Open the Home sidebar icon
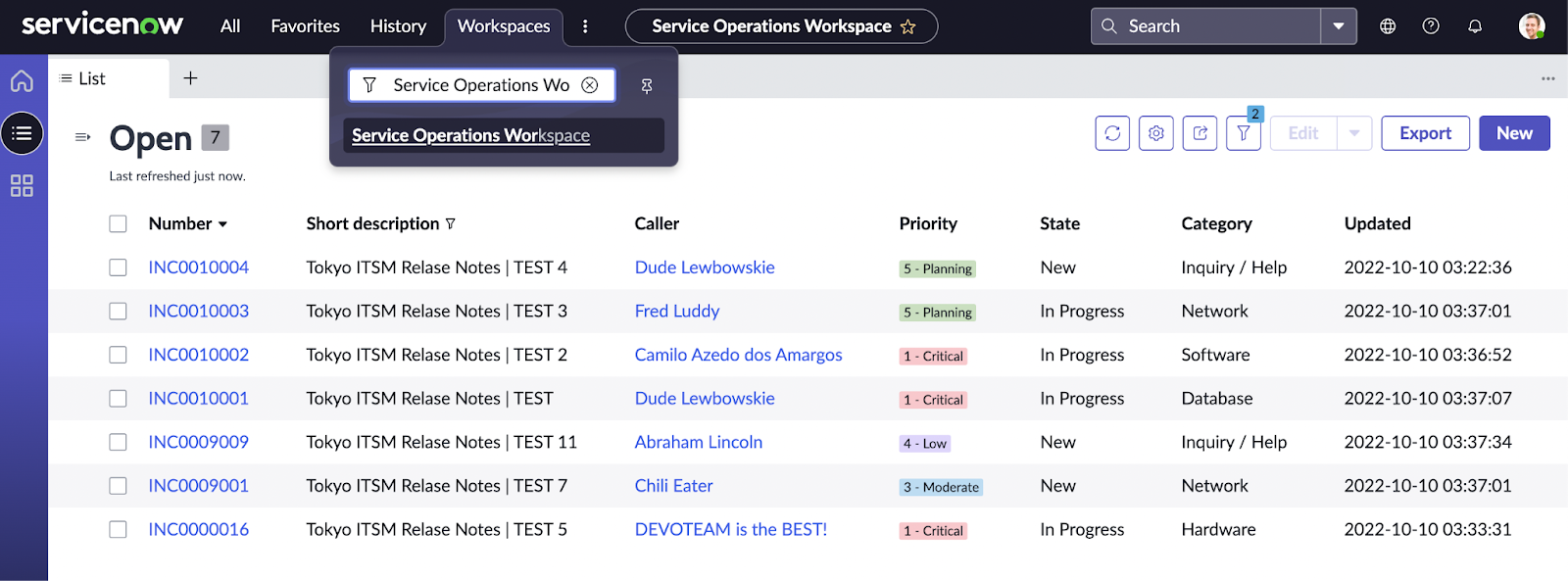The image size is (1568, 581). pos(22,81)
